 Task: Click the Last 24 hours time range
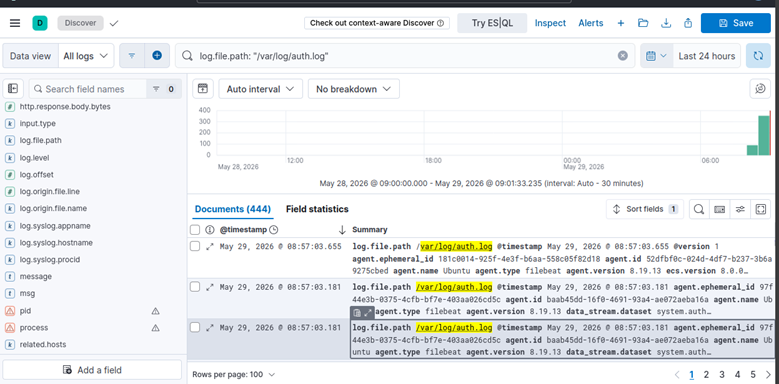click(706, 56)
